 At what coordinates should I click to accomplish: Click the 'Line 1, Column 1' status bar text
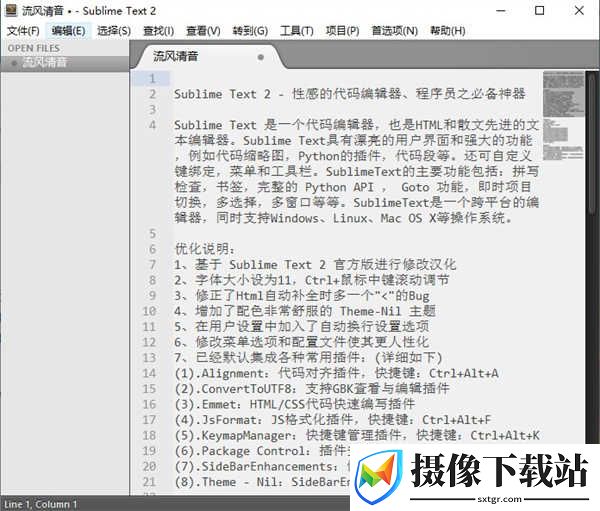tap(41, 504)
